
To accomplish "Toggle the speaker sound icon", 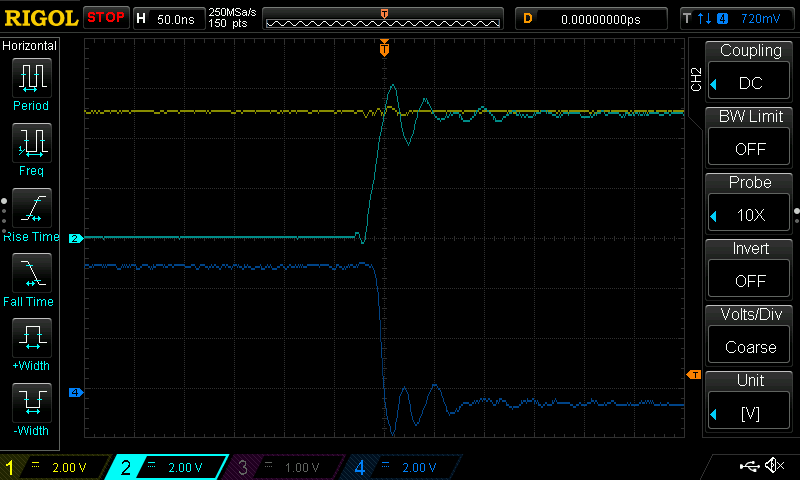I will pos(773,466).
